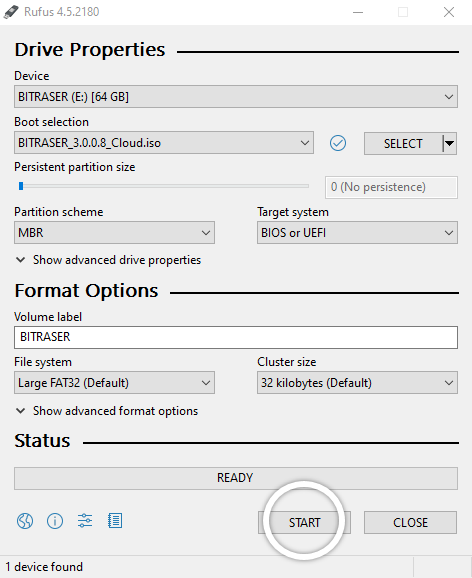The width and height of the screenshot is (472, 578).
Task: Expand Show advanced format options
Action: pos(107,411)
